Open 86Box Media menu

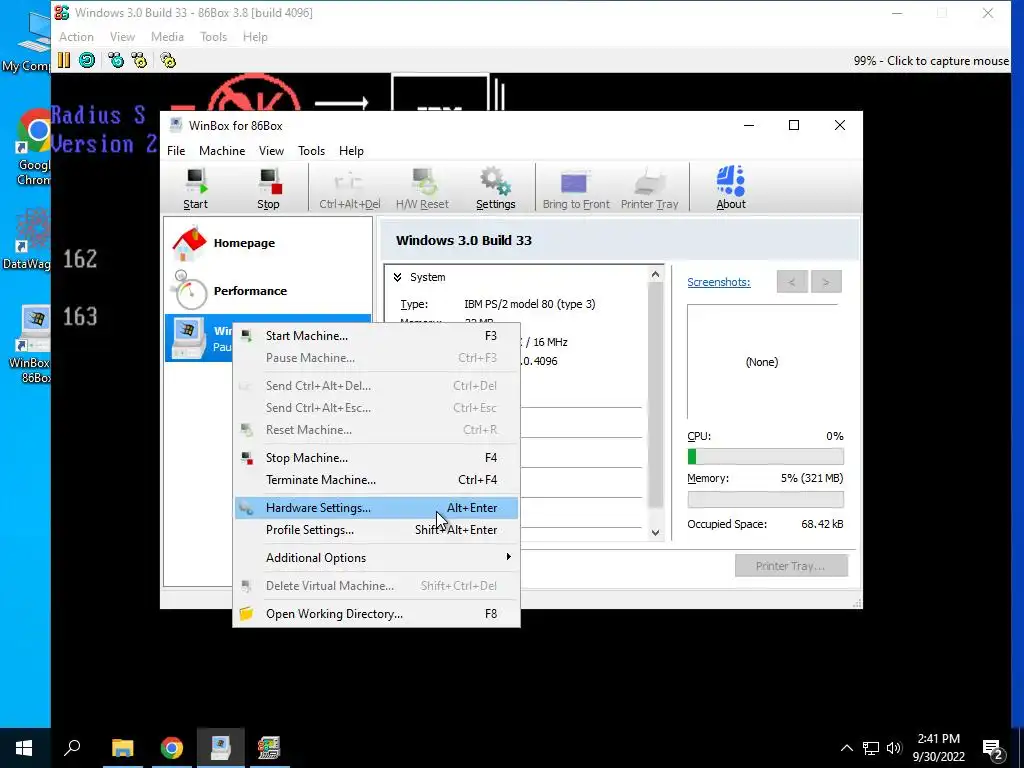pos(167,37)
